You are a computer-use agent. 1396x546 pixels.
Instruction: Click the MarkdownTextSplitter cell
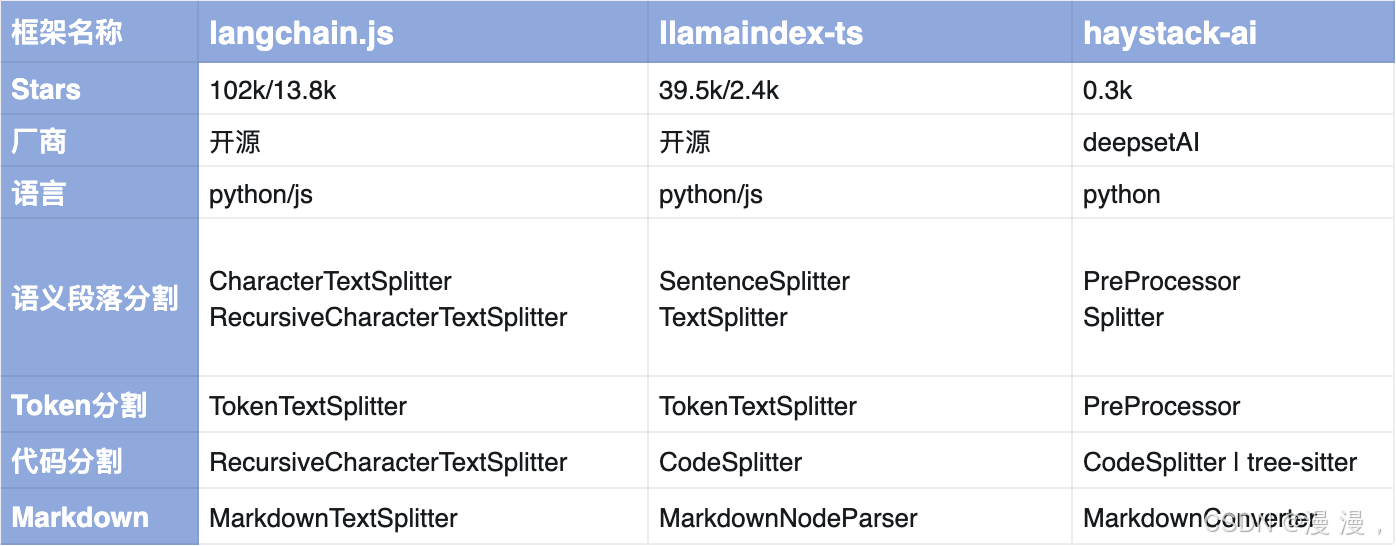(x=333, y=518)
